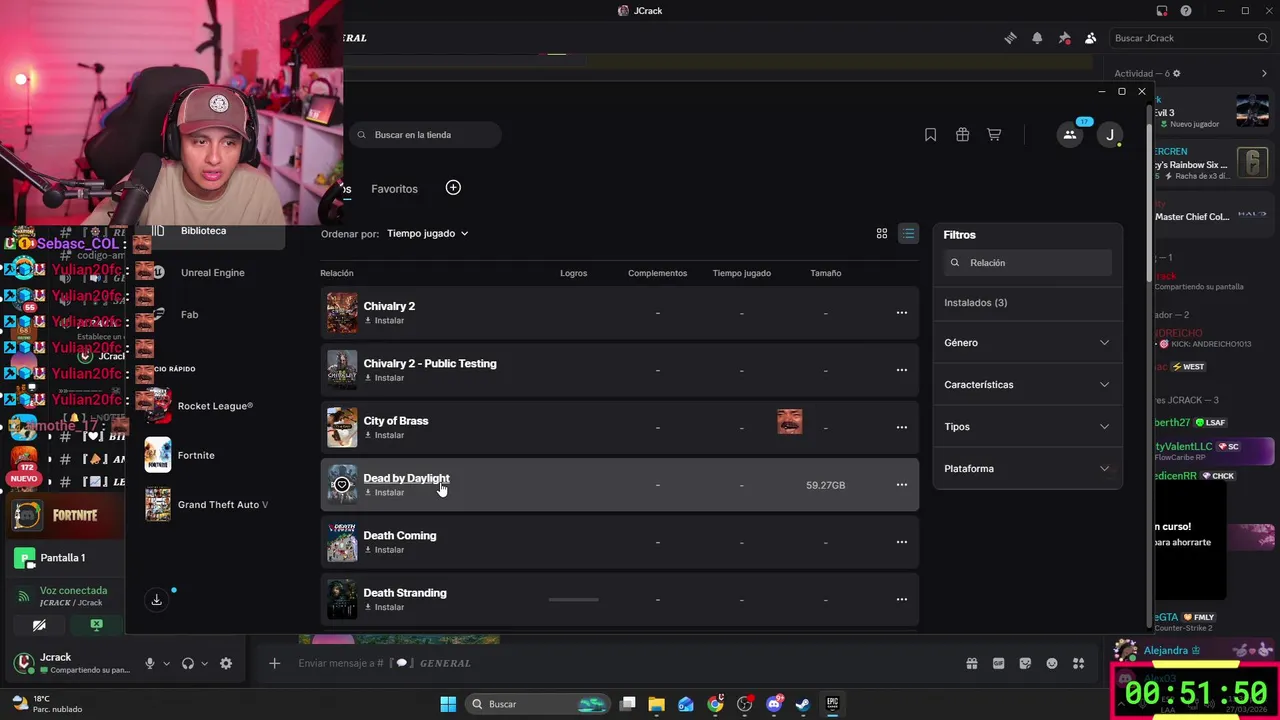
Task: Stop screen sharing in Discord
Action: point(96,625)
